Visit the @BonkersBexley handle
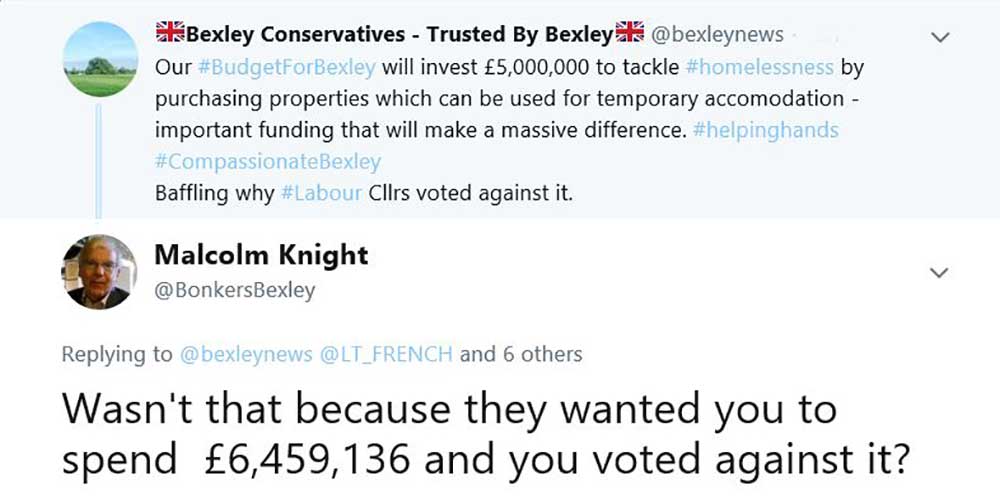 (x=234, y=291)
